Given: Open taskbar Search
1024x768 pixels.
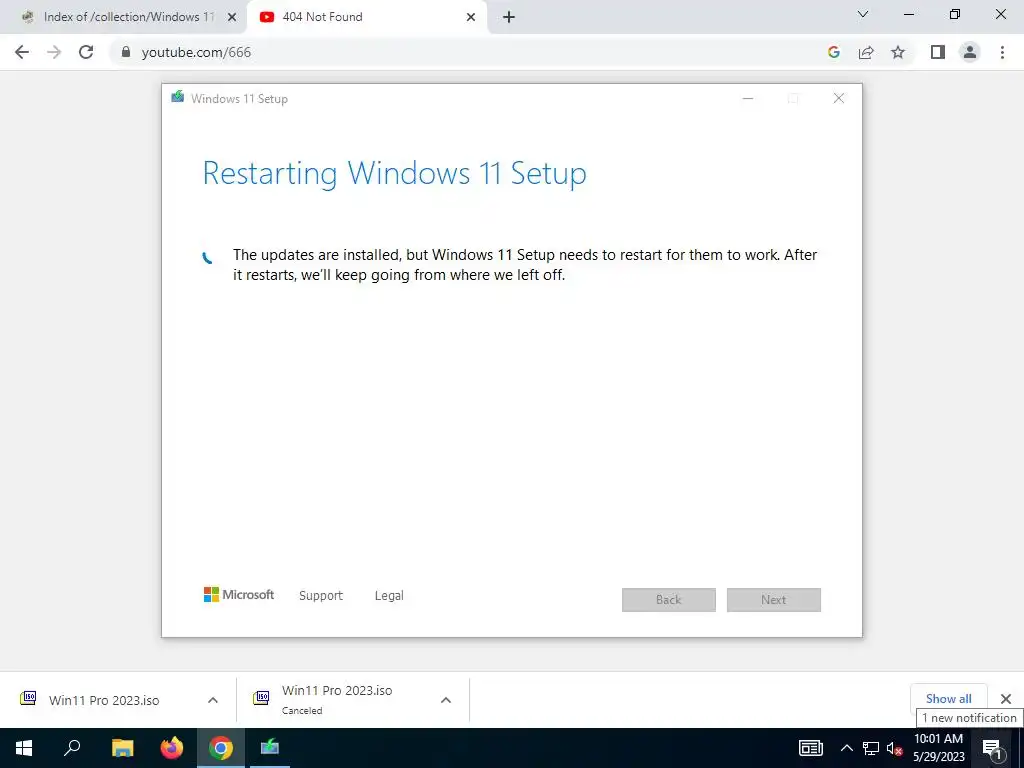Looking at the screenshot, I should click(72, 748).
